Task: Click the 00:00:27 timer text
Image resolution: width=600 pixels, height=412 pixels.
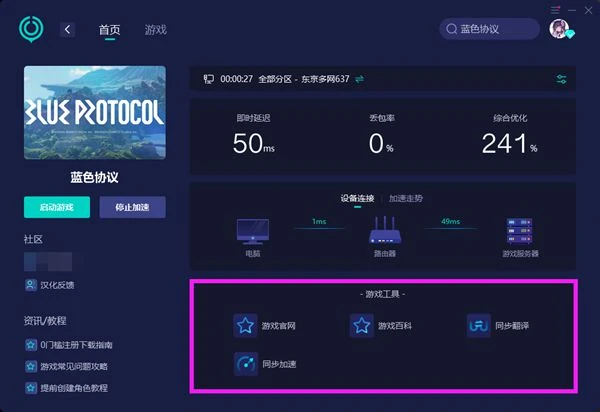Action: (236, 79)
